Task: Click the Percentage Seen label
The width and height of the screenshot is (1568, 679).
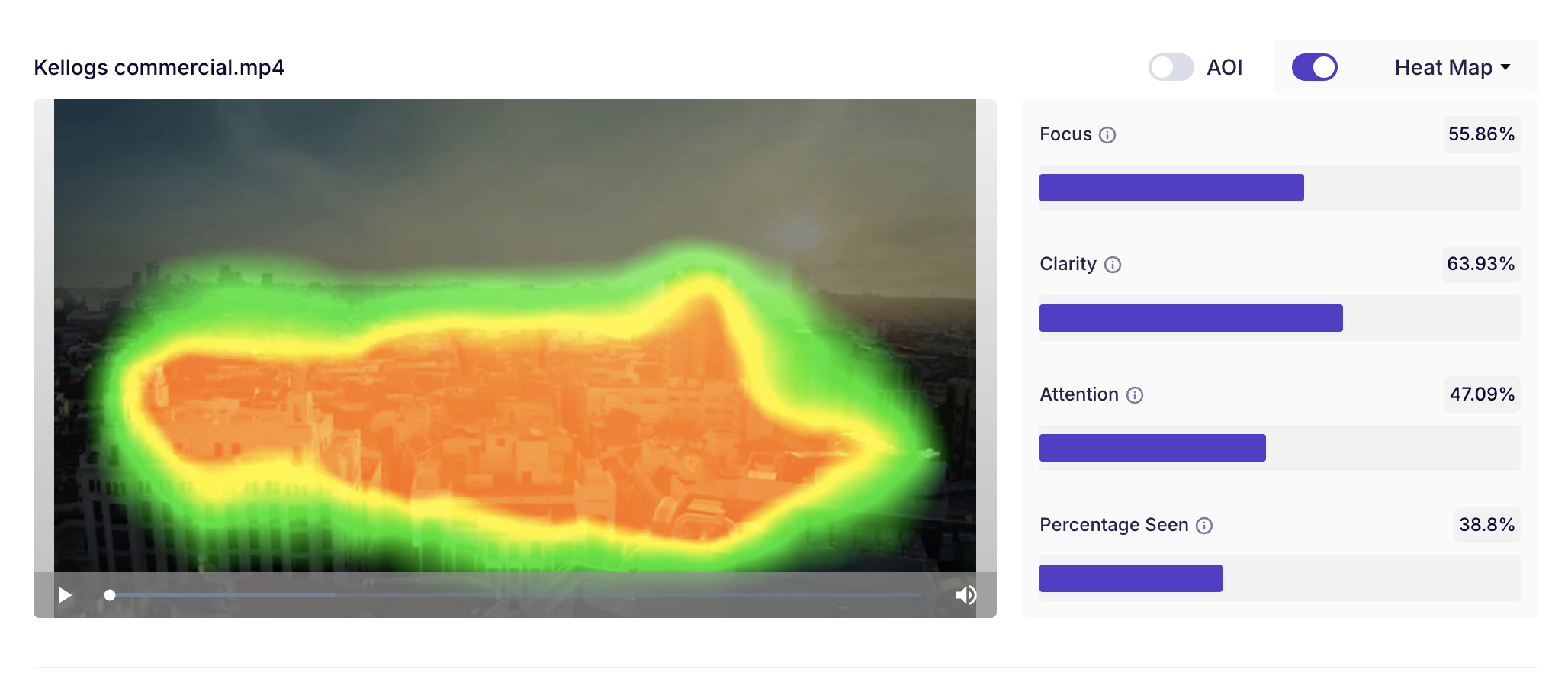Action: (1114, 525)
